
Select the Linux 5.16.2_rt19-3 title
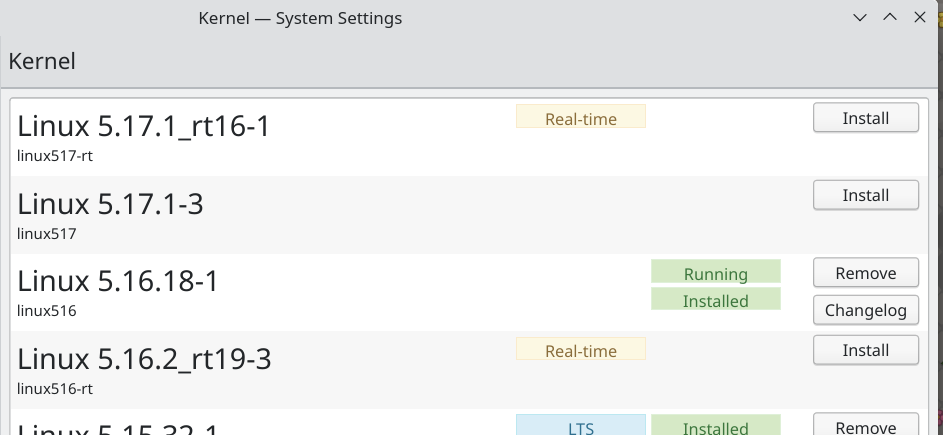tap(144, 359)
